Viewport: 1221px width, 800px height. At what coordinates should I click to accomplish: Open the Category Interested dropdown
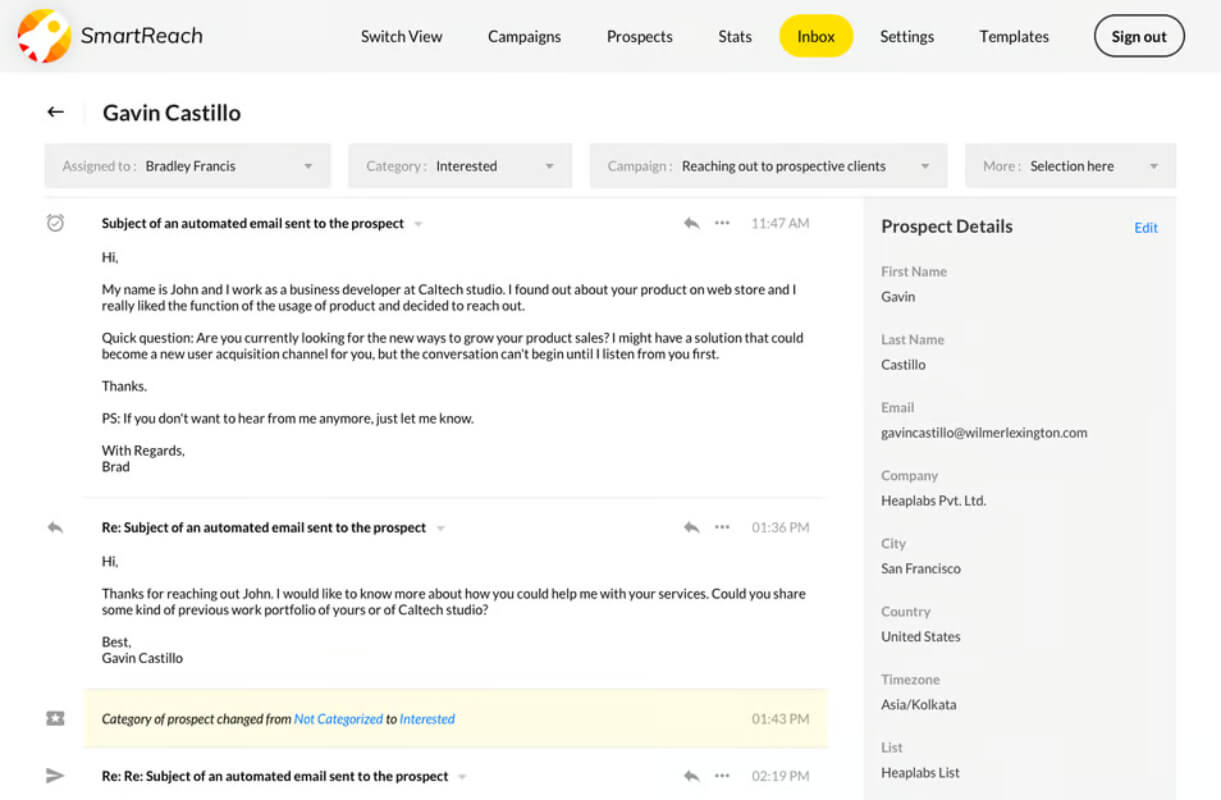pos(460,166)
